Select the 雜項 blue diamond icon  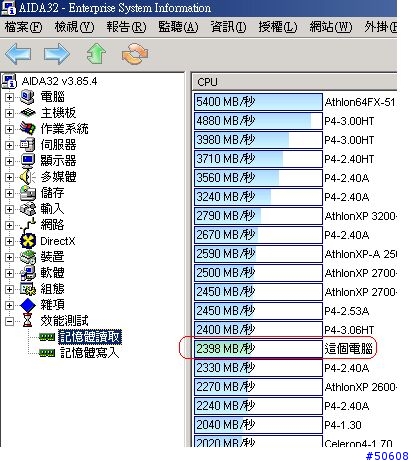pos(28,305)
